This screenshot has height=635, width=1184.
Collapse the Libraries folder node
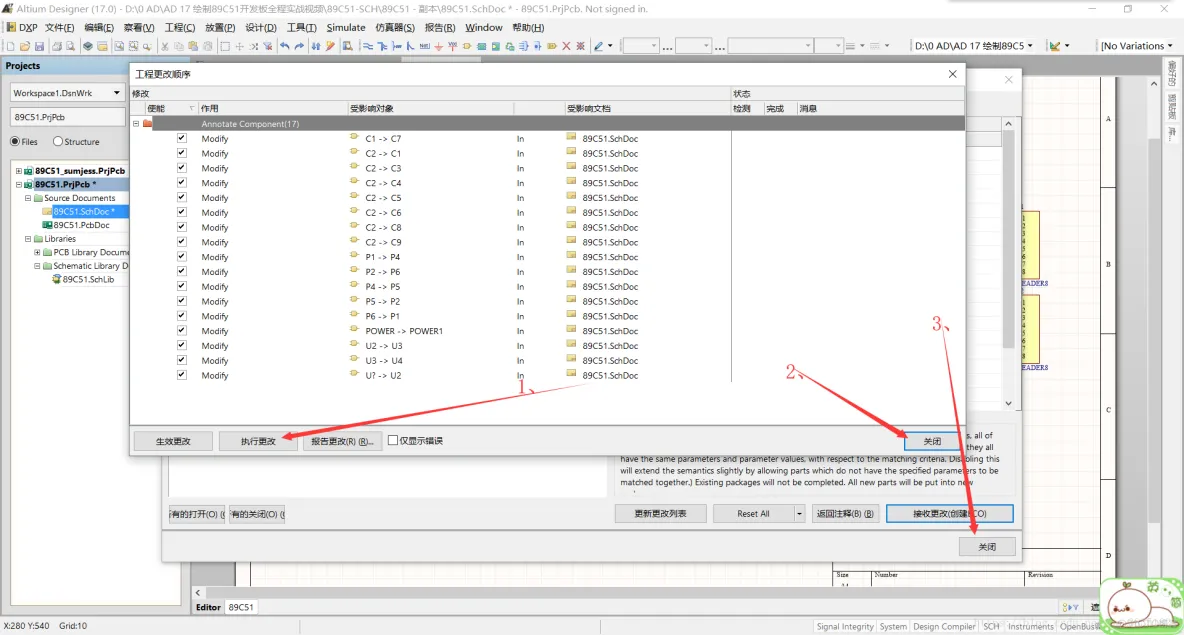[28, 239]
